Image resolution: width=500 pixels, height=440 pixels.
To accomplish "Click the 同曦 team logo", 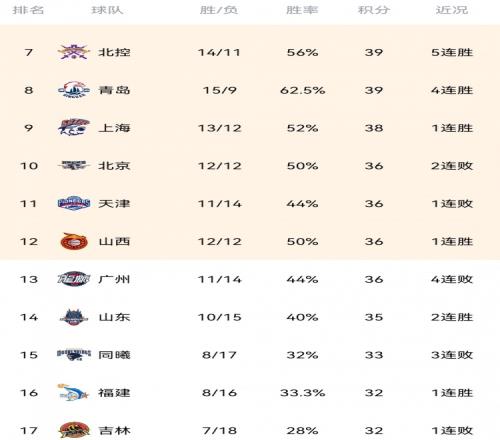I will click(x=74, y=355).
